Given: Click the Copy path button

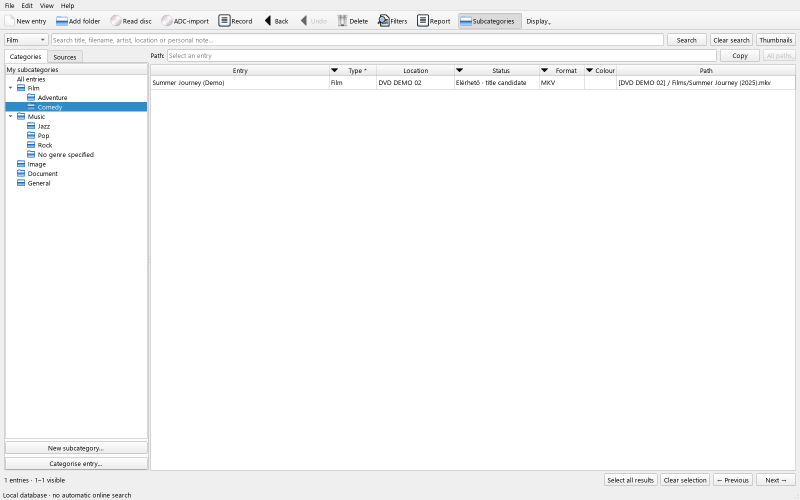Looking at the screenshot, I should pyautogui.click(x=740, y=56).
